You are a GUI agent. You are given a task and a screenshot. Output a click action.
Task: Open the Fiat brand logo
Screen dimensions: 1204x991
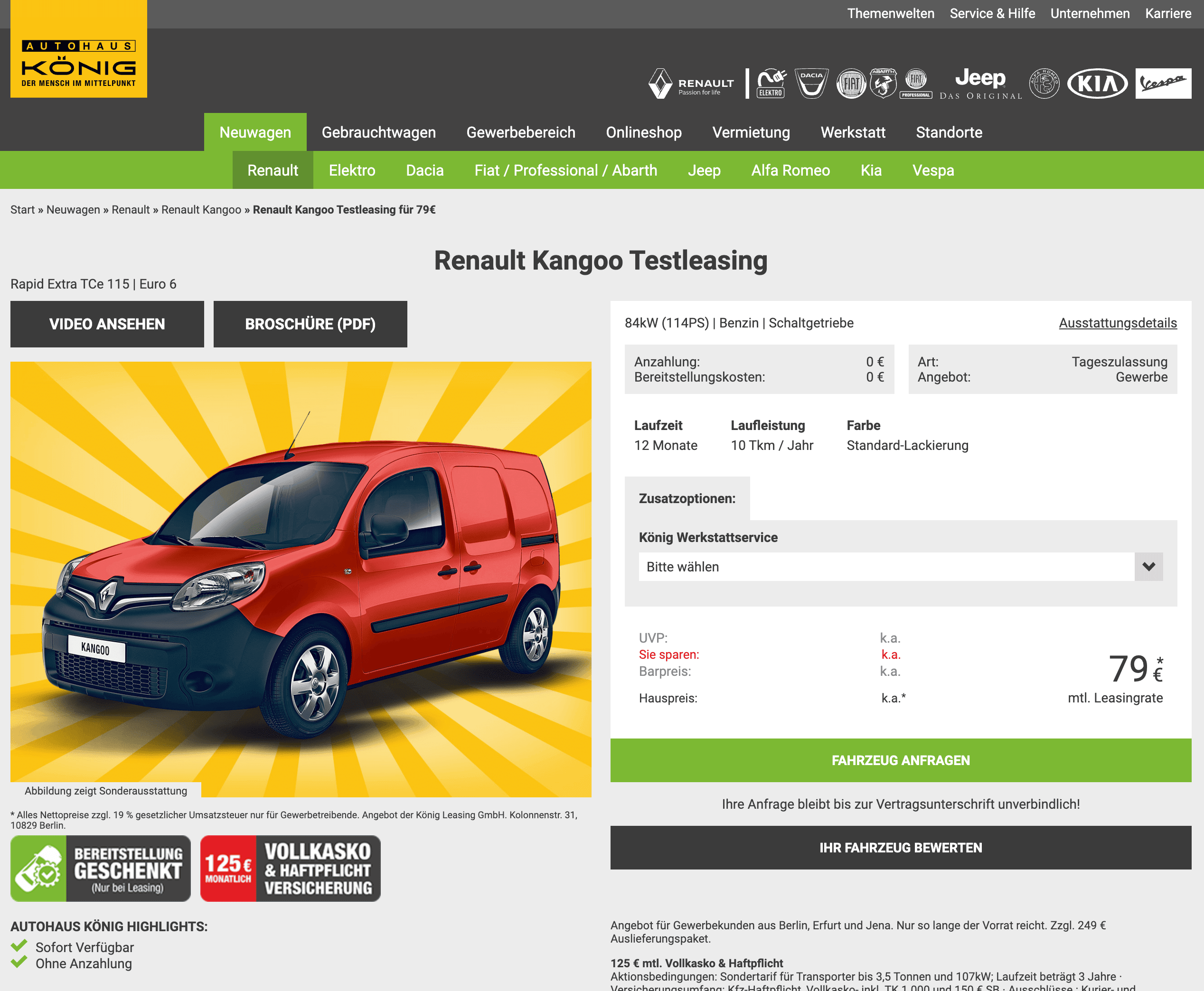point(851,84)
